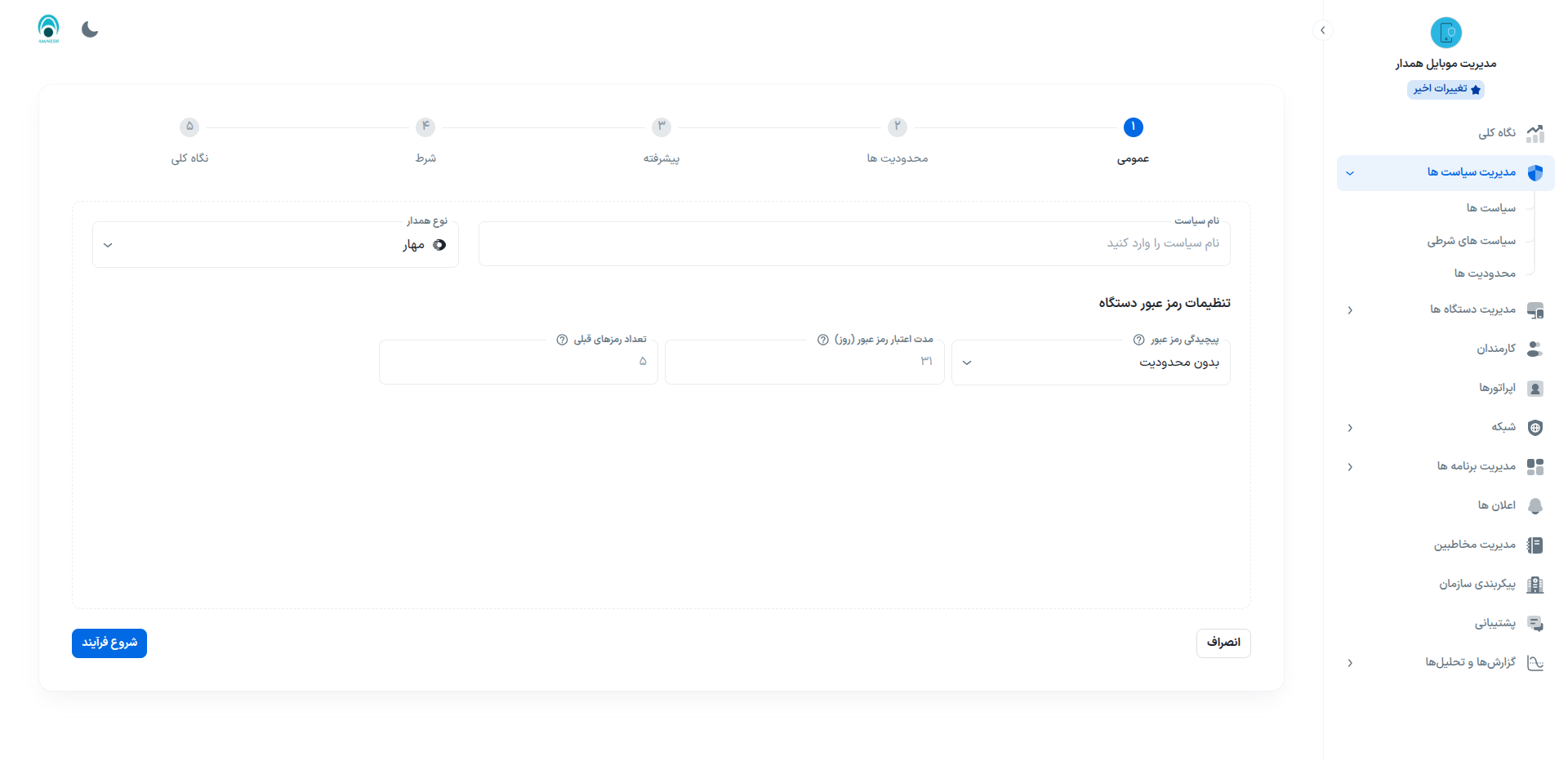
Task: Click the اپراتورها operator icon
Action: coord(1535,388)
